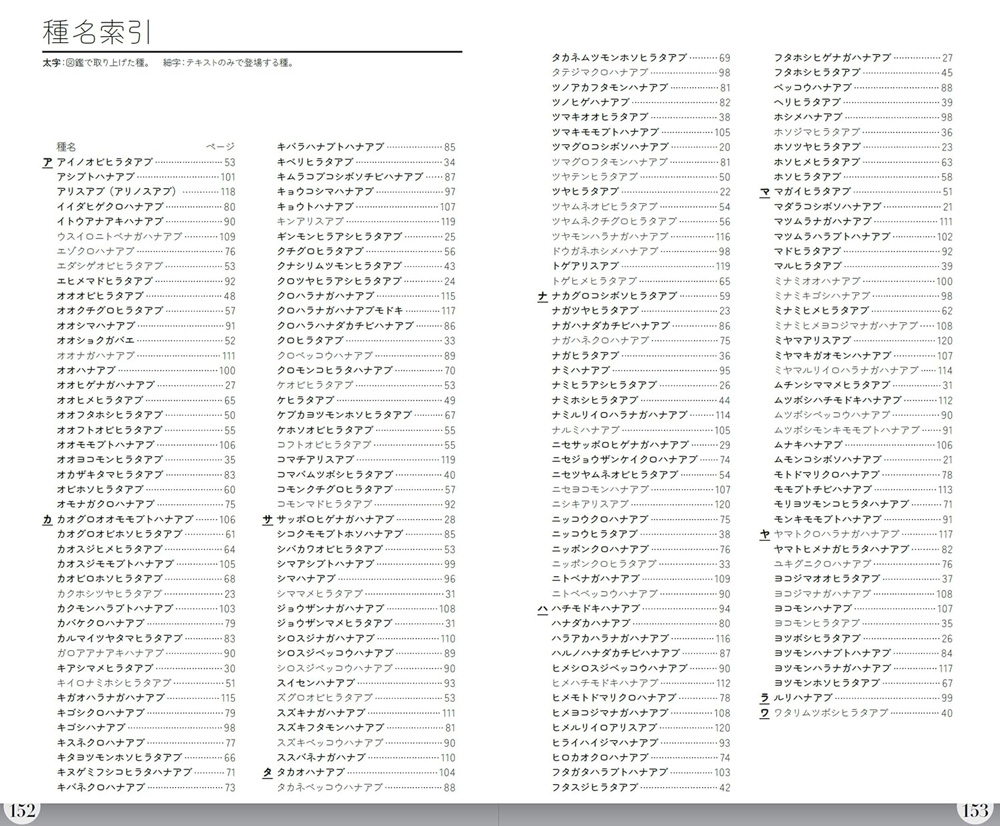Click the マ section marker
1000x826 pixels.
click(x=764, y=192)
